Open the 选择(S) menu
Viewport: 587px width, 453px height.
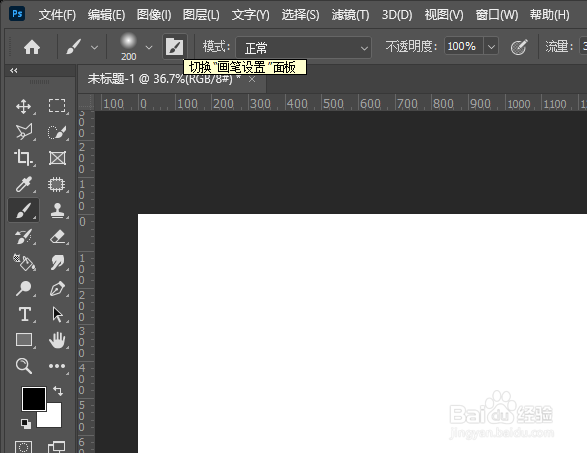pos(300,15)
